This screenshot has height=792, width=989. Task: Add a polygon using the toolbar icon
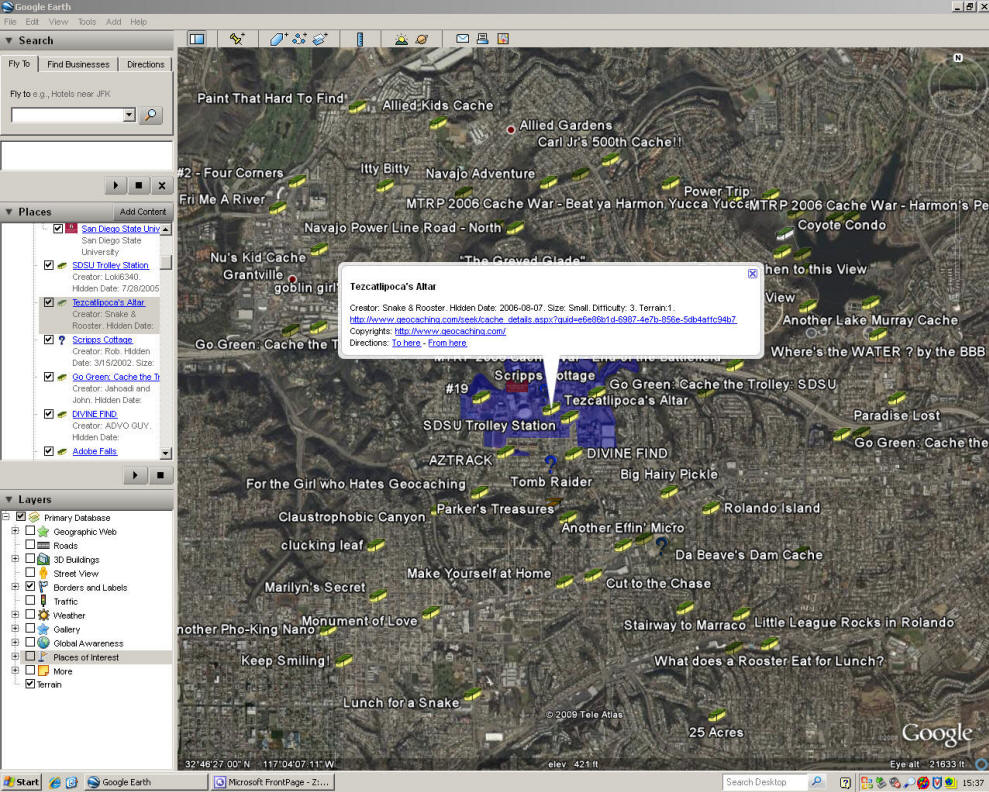(x=279, y=39)
